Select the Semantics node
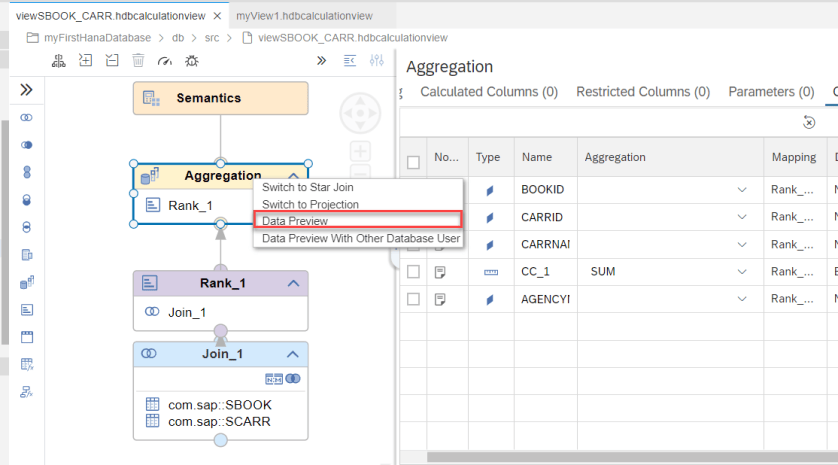 [221, 98]
